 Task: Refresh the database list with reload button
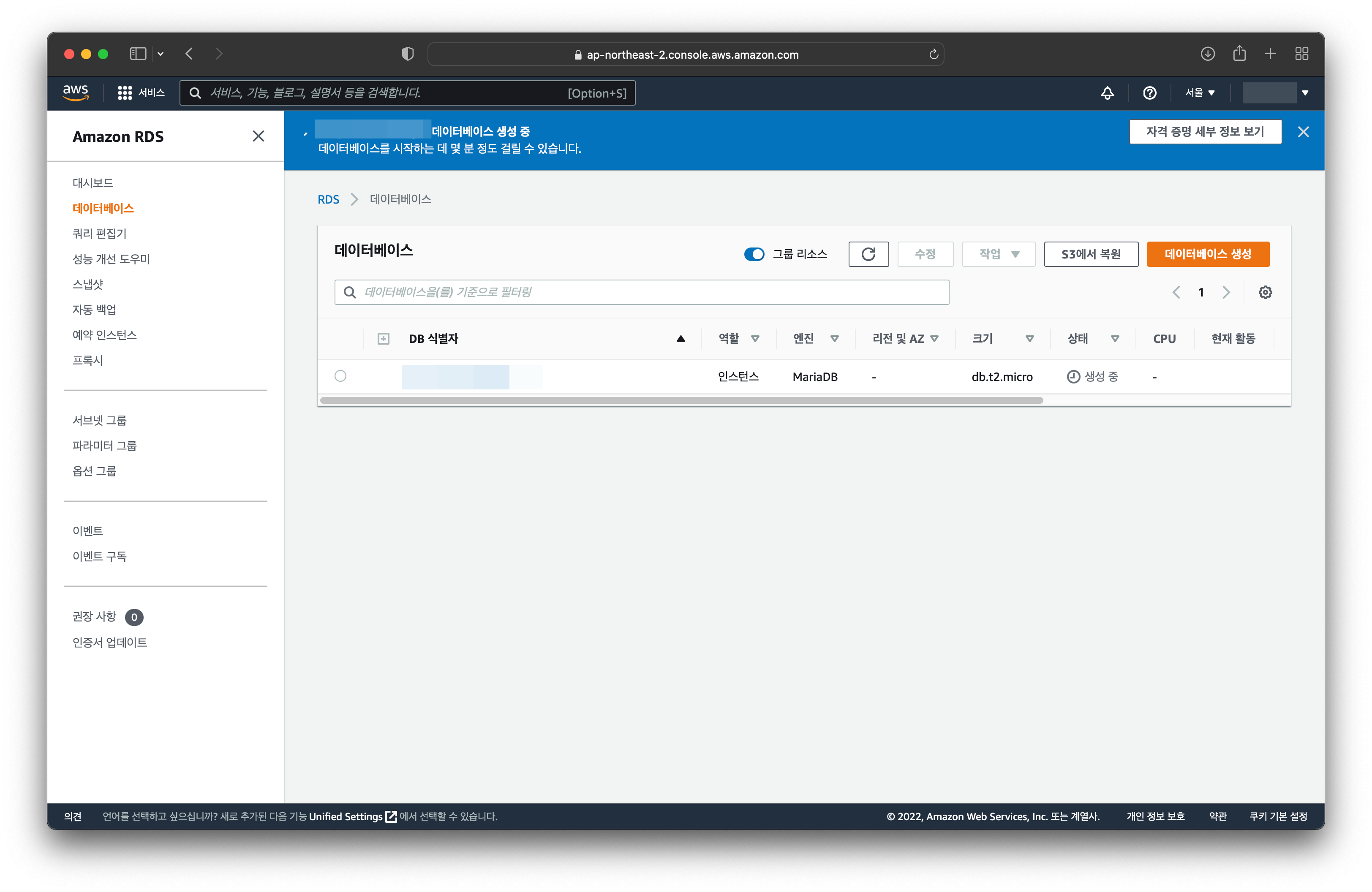click(x=868, y=254)
